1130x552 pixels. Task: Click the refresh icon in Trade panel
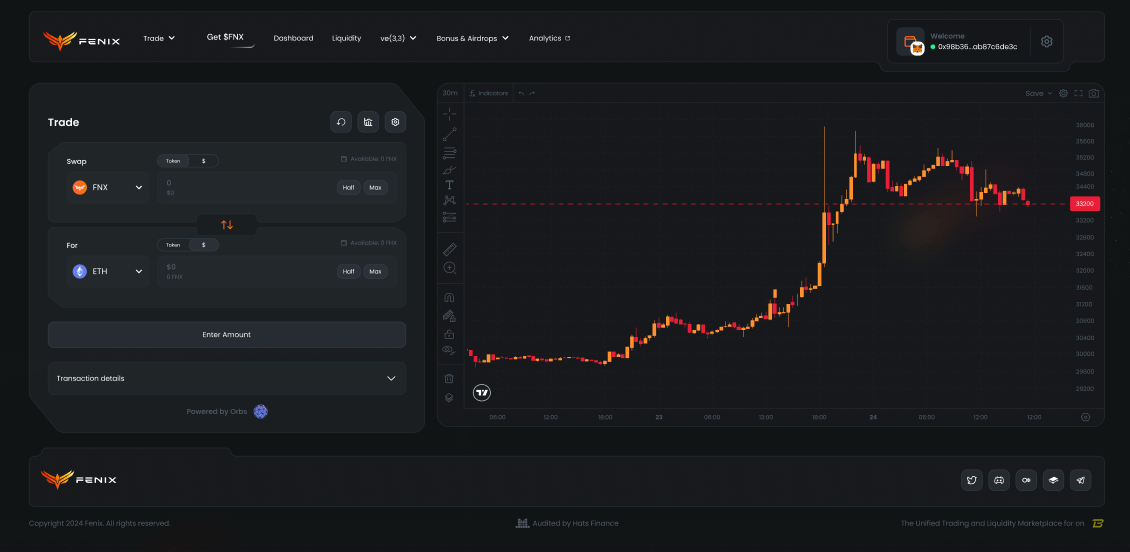click(x=341, y=122)
